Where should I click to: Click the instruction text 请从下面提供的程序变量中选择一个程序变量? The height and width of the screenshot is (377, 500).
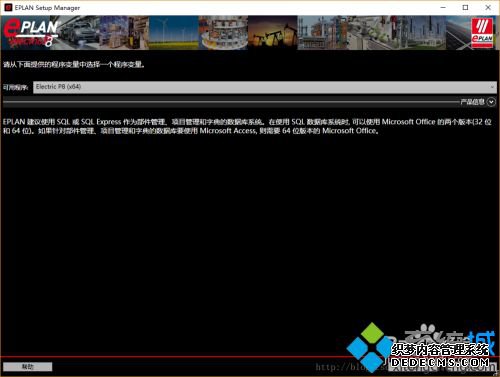click(x=74, y=65)
